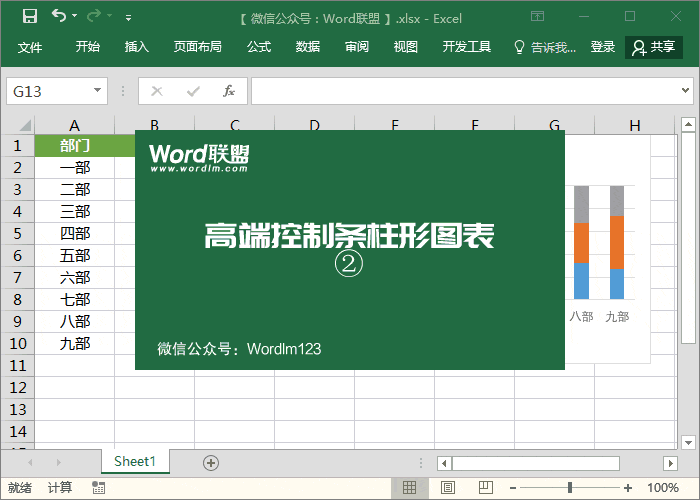Click the Select All corner triangle
This screenshot has height=500, width=700.
coord(25,125)
